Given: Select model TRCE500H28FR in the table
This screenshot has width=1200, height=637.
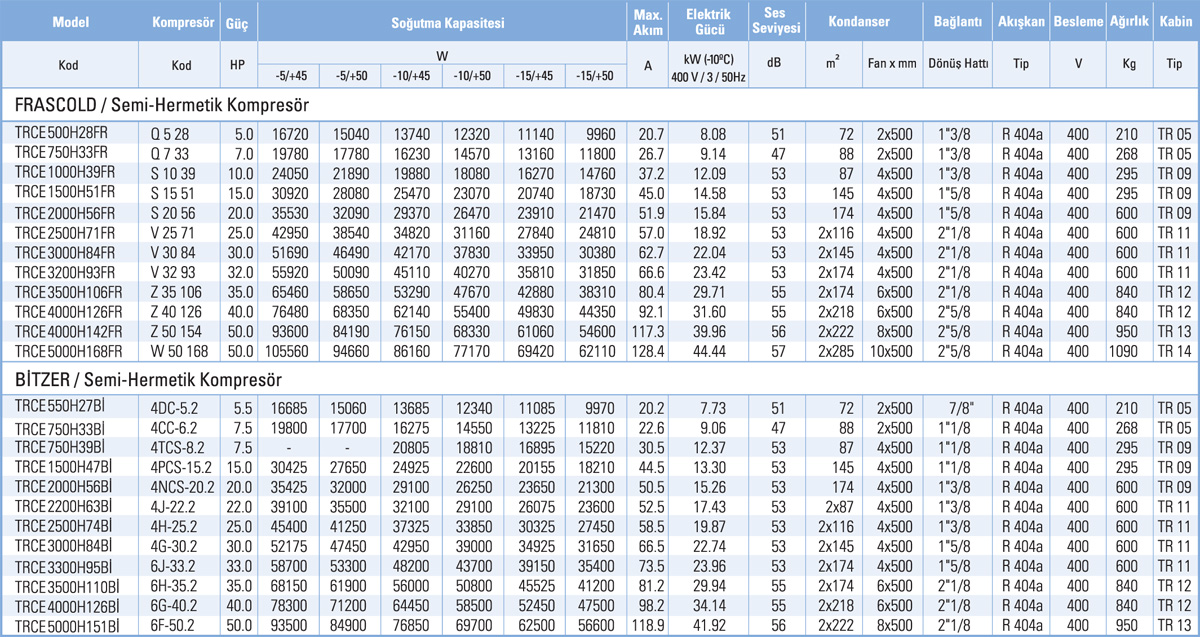Looking at the screenshot, I should (65, 132).
